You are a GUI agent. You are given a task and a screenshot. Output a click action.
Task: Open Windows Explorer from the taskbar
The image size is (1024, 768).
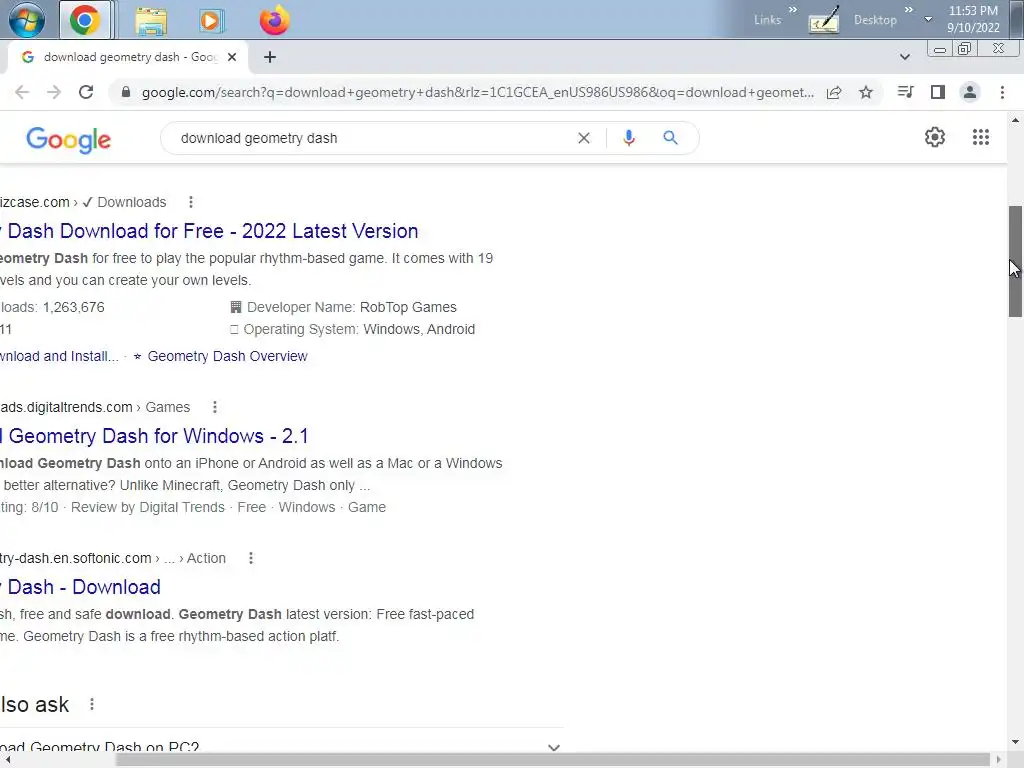[151, 20]
